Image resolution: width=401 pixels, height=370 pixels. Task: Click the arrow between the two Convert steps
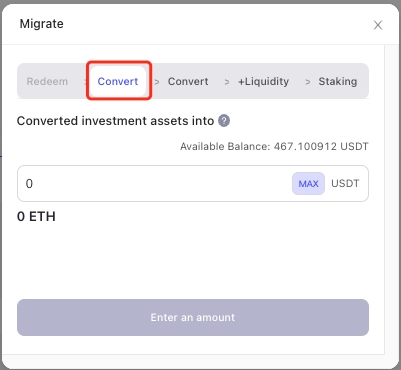157,82
